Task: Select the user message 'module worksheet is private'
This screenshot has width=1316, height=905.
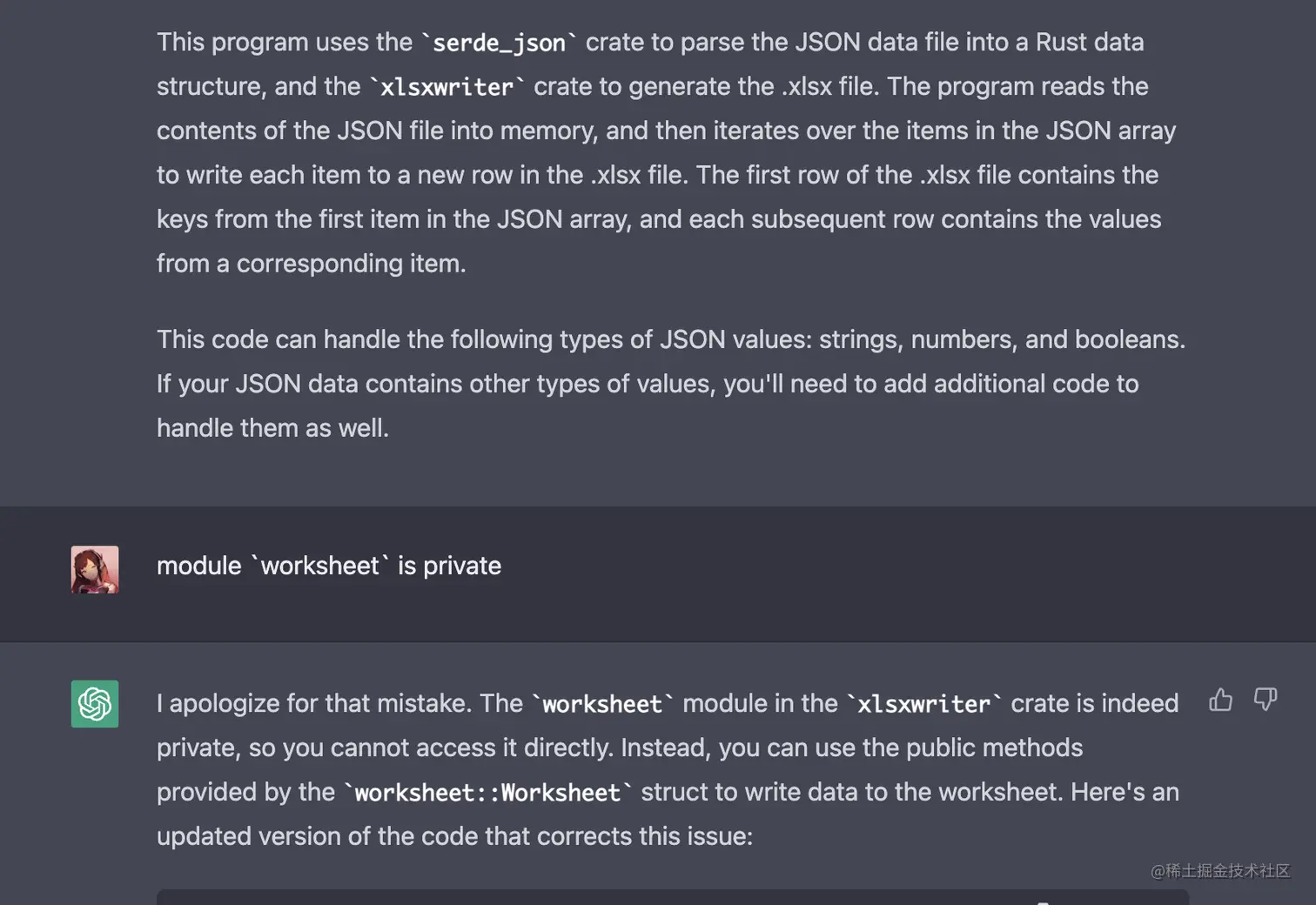Action: tap(329, 566)
